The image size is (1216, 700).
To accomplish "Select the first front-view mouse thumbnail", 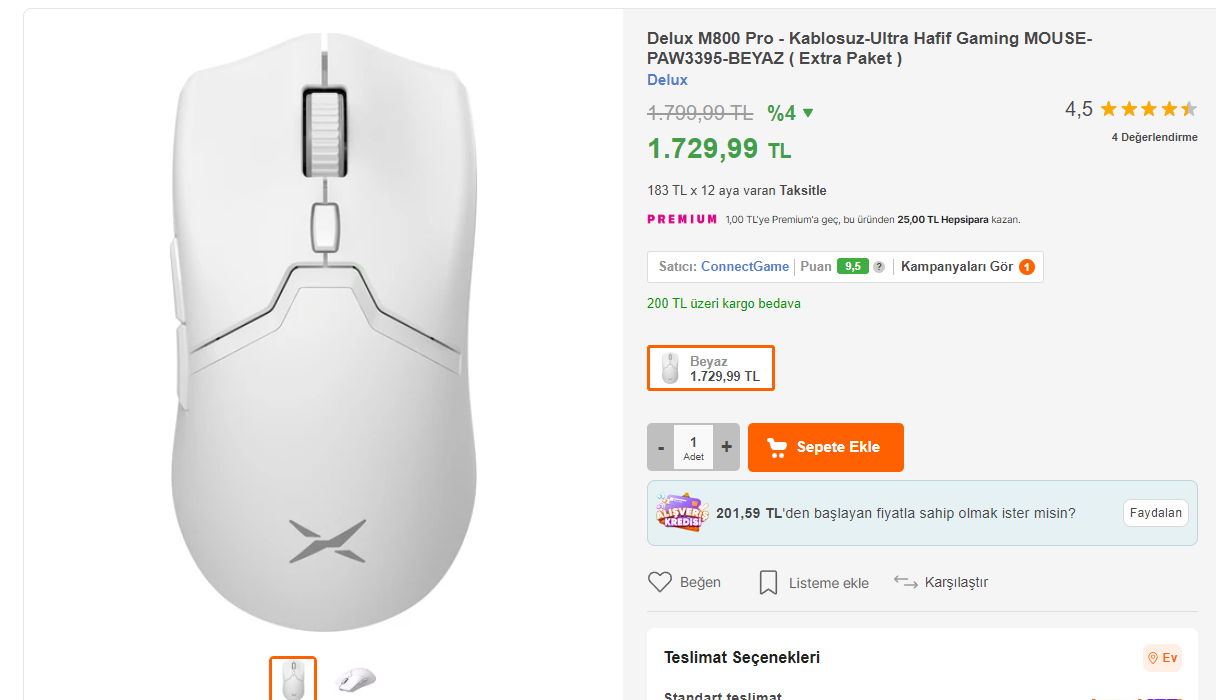I will (x=293, y=679).
